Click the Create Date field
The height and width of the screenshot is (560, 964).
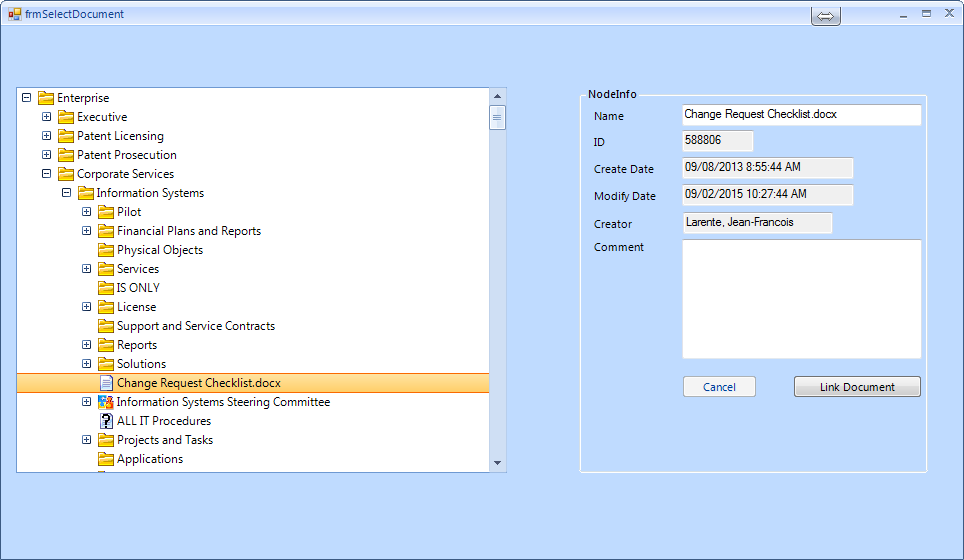[768, 168]
